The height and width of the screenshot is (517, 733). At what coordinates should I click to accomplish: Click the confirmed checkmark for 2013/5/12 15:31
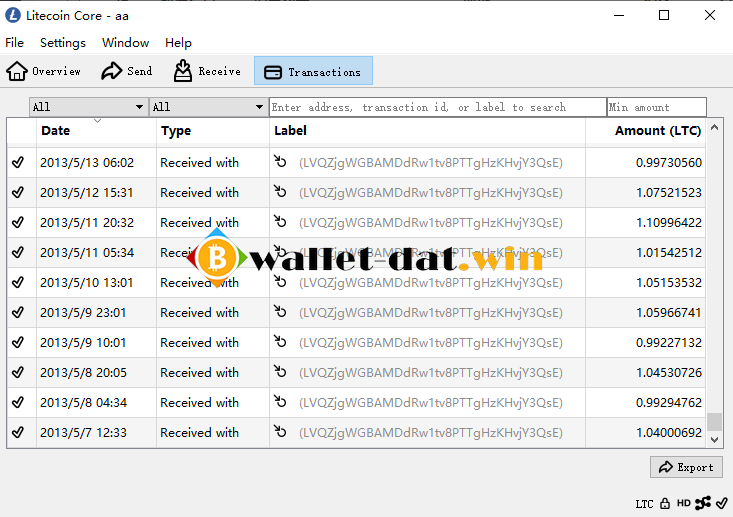pos(18,192)
